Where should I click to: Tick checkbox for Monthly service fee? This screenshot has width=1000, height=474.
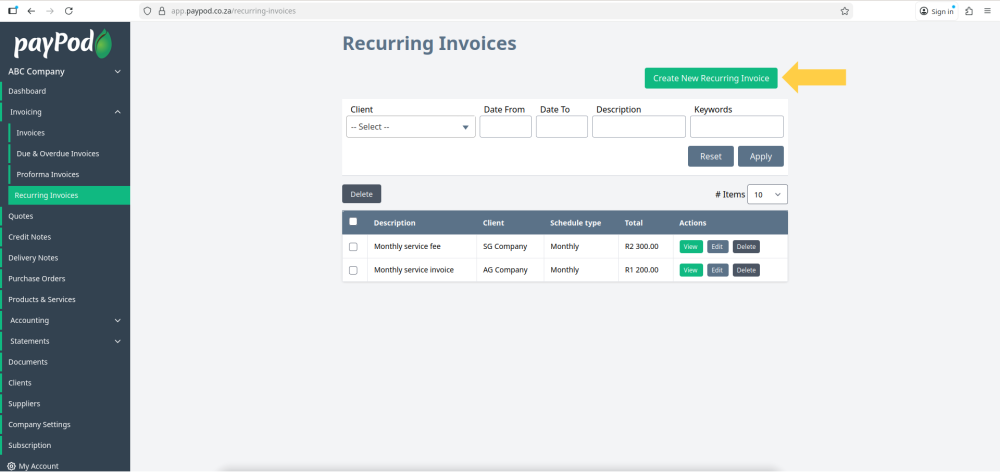point(353,247)
